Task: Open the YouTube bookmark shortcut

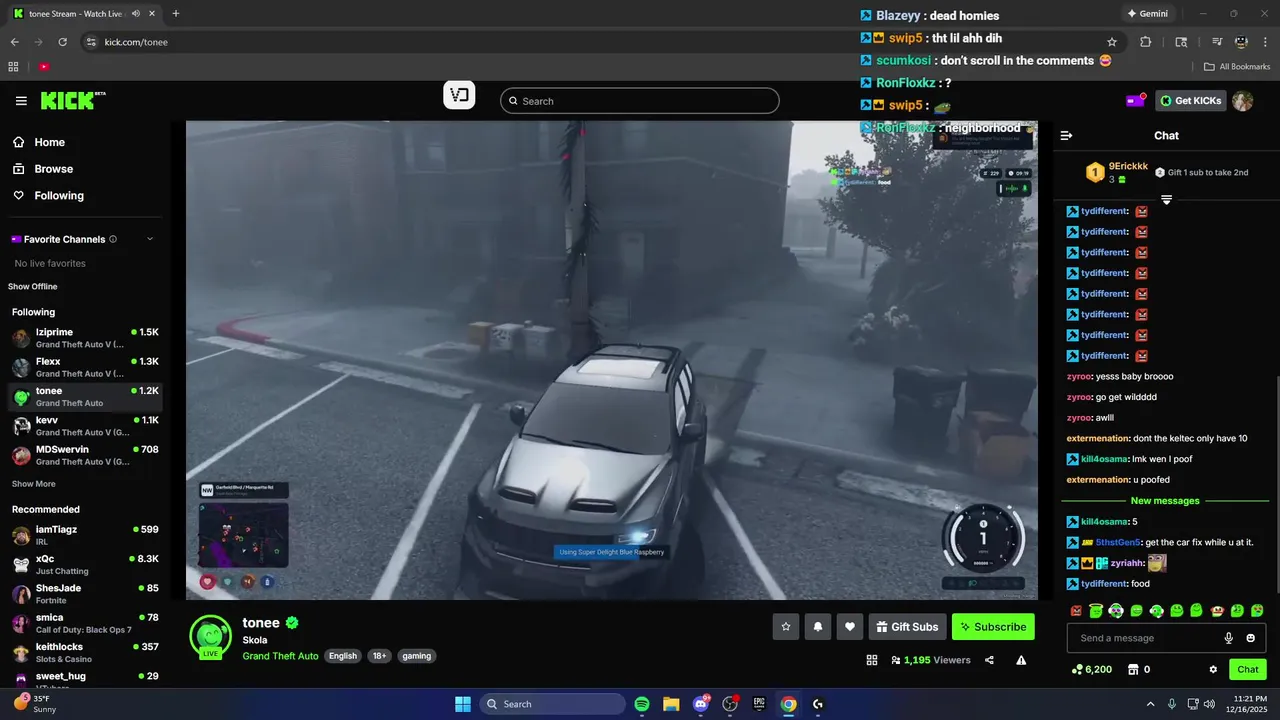Action: 44,67
